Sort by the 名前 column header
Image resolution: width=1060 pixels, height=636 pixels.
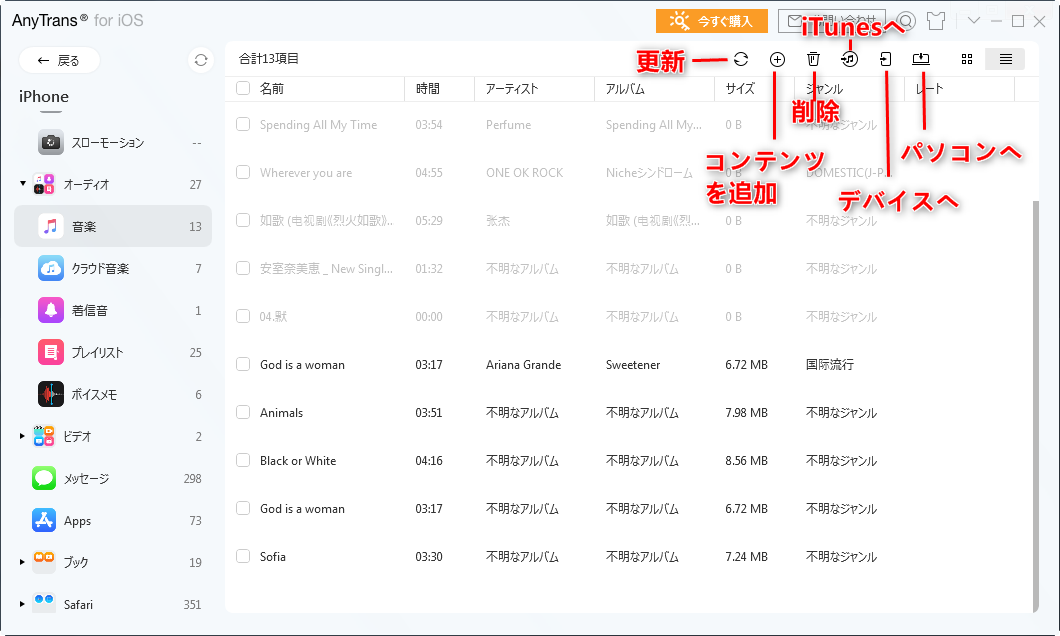pos(272,89)
